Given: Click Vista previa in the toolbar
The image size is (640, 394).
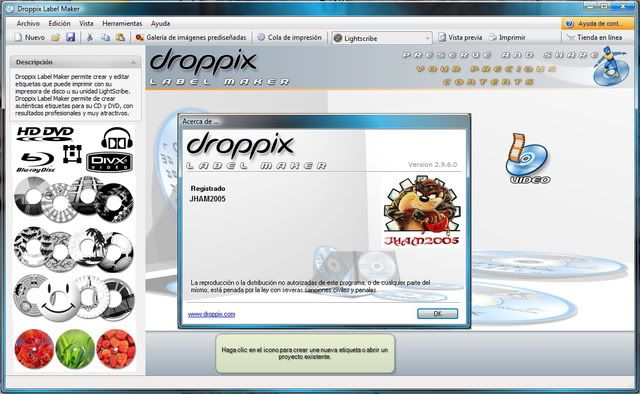Looking at the screenshot, I should 460,38.
